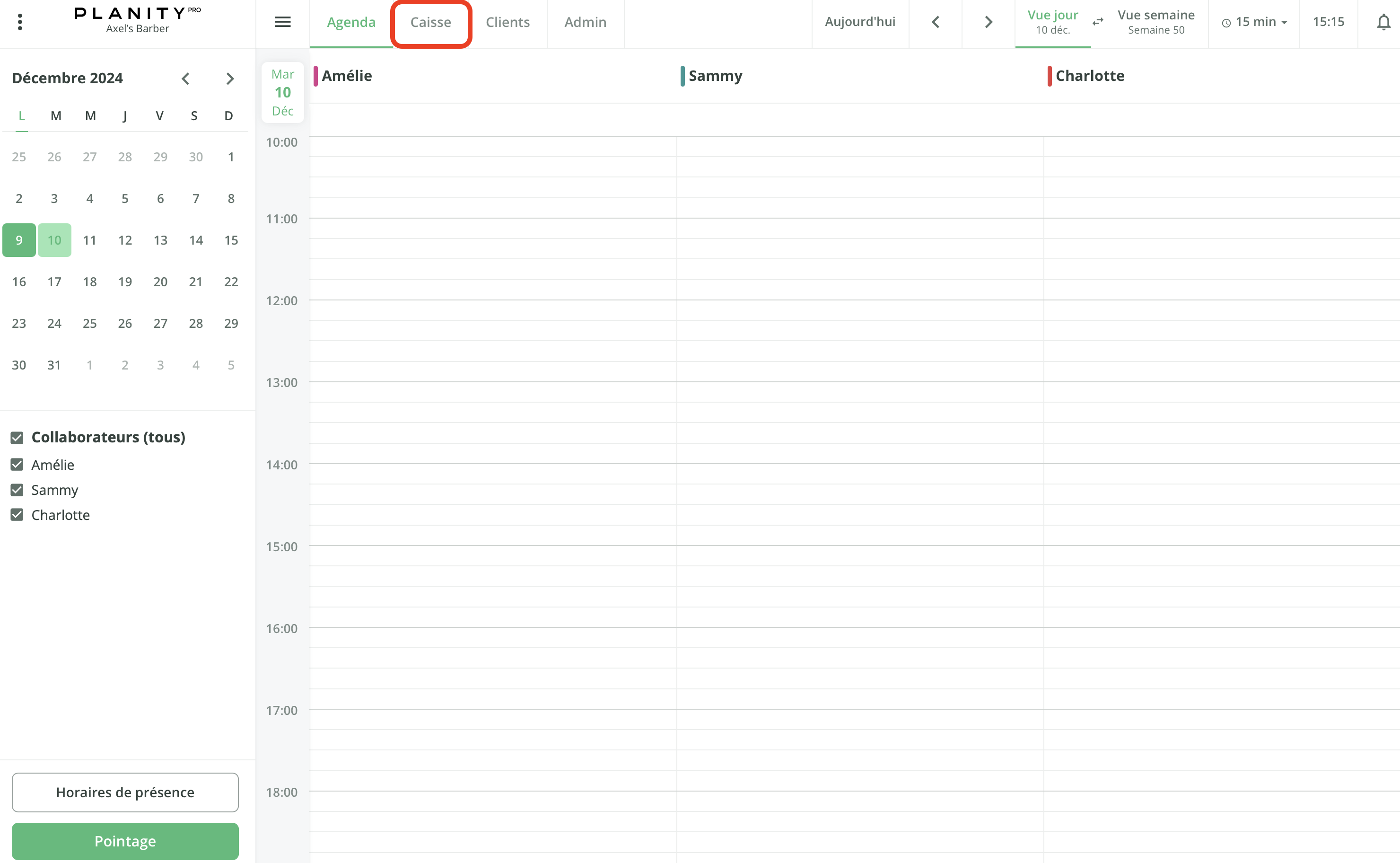Image resolution: width=1400 pixels, height=863 pixels.
Task: Open Horaires de présence
Action: [x=125, y=792]
